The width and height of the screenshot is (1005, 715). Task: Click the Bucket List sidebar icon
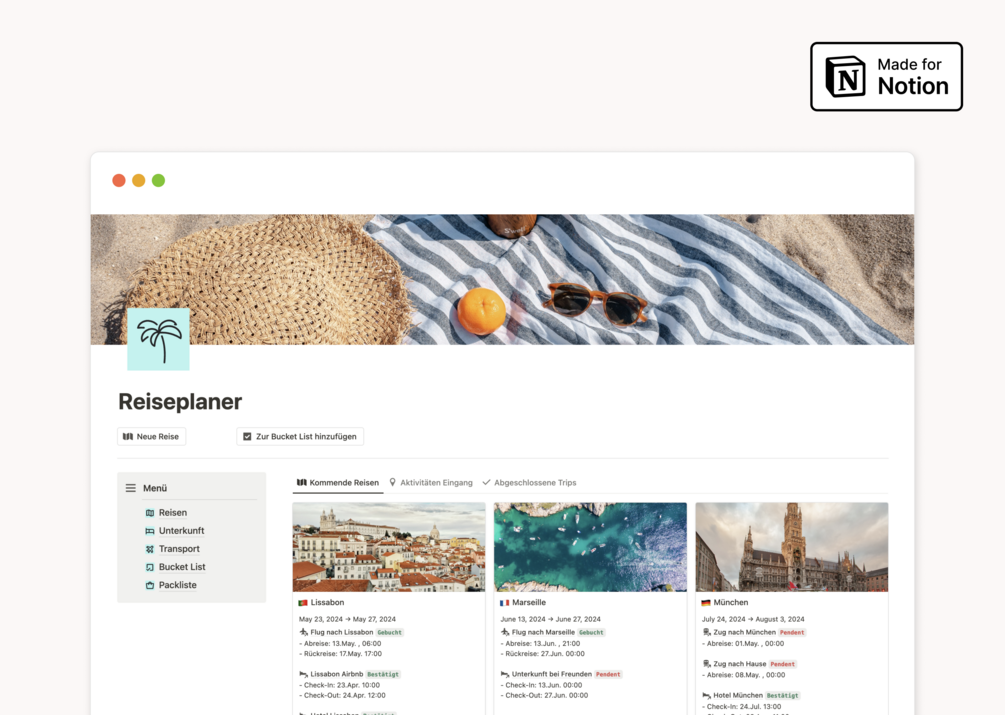[150, 567]
